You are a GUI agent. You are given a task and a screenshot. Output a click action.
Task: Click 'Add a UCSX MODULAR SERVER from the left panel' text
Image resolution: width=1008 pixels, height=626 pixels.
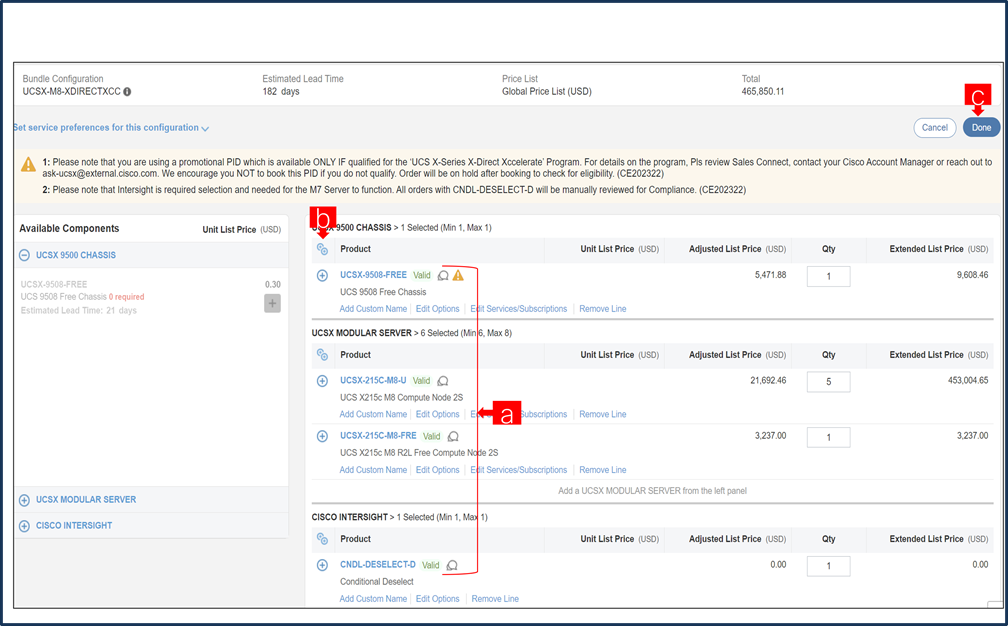(652, 491)
